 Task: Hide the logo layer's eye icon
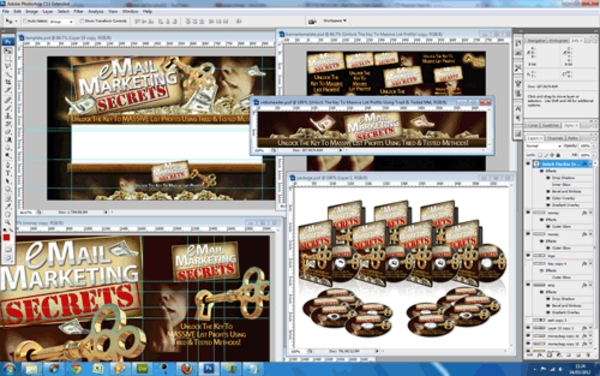click(x=528, y=256)
